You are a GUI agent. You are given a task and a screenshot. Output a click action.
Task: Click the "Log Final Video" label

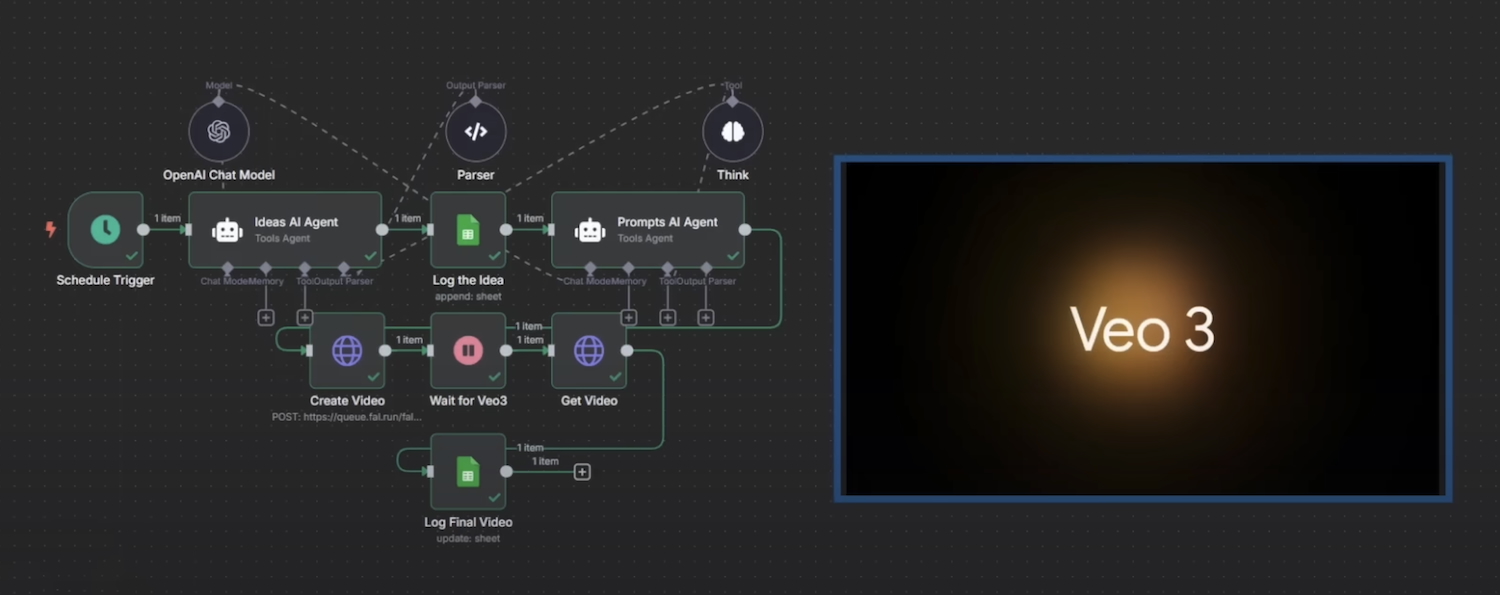pyautogui.click(x=468, y=522)
